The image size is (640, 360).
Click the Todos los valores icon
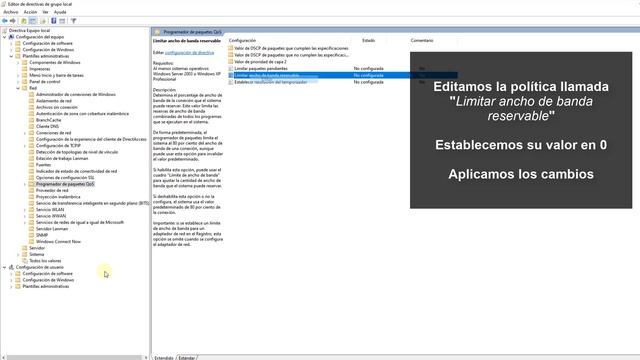pos(25,260)
